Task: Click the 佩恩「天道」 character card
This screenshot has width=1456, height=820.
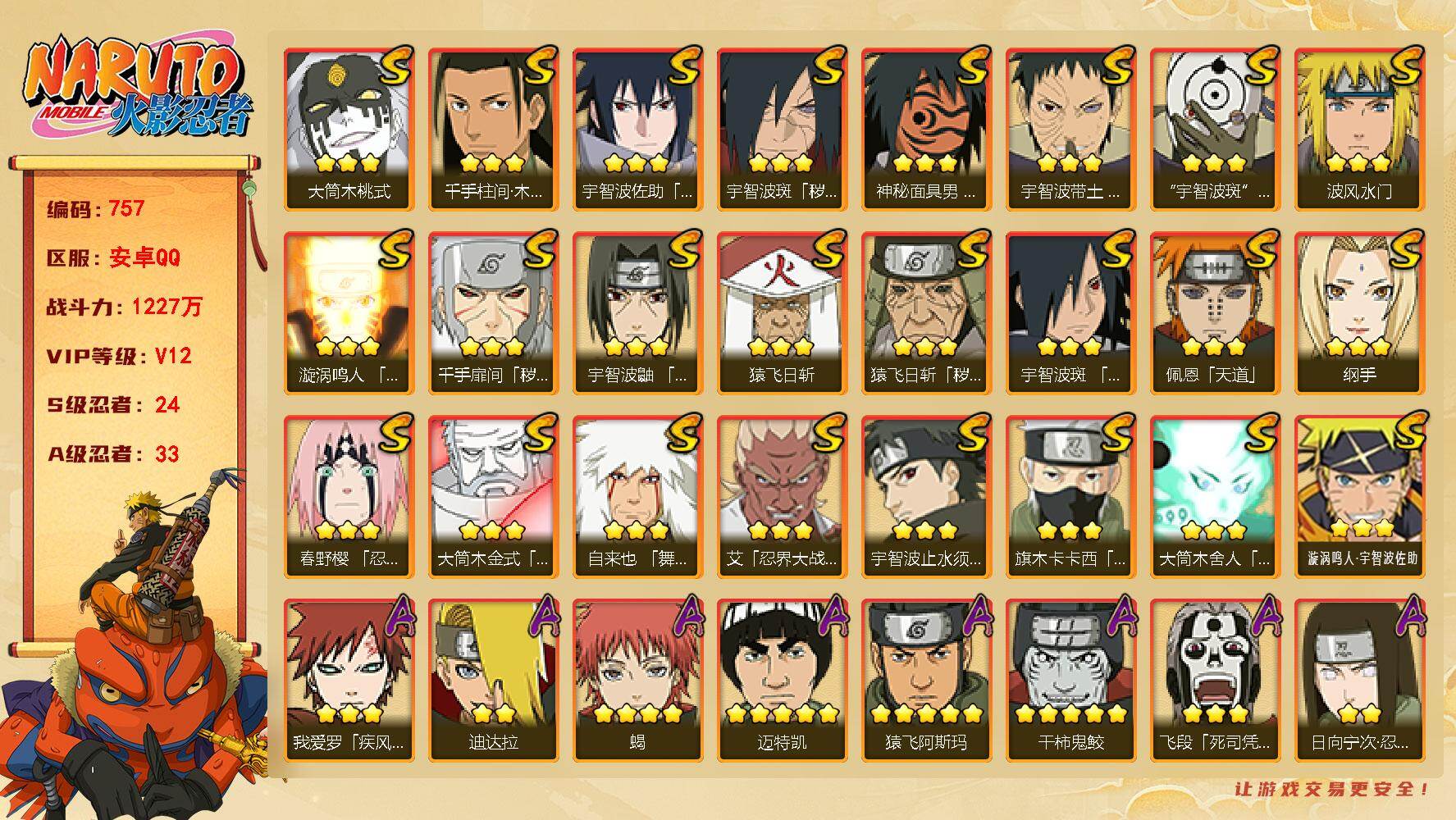Action: pos(1215,312)
